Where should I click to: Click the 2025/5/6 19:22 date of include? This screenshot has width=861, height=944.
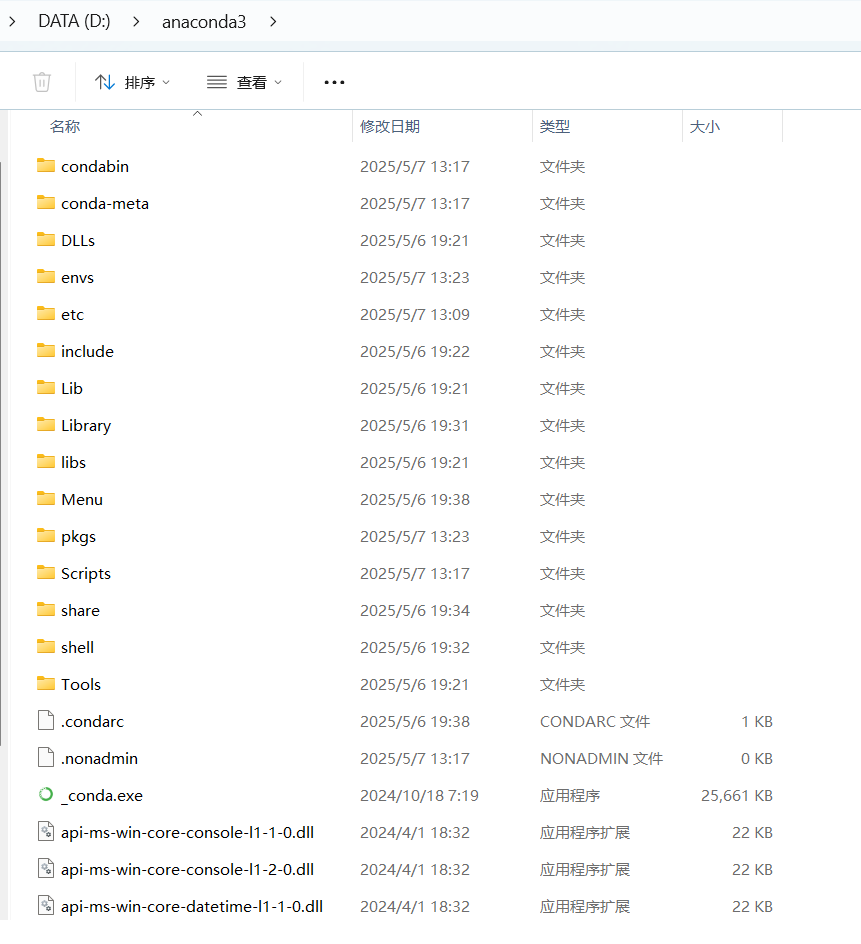(x=415, y=352)
